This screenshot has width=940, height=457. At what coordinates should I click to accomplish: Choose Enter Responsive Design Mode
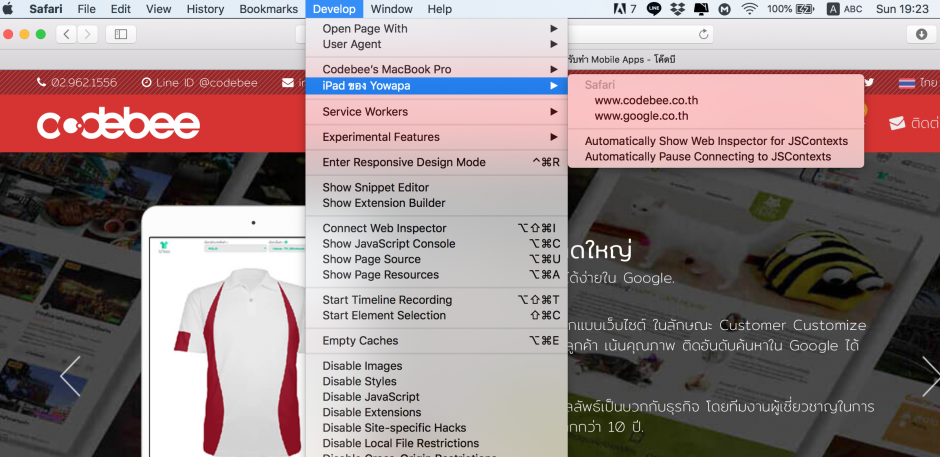pyautogui.click(x=436, y=162)
